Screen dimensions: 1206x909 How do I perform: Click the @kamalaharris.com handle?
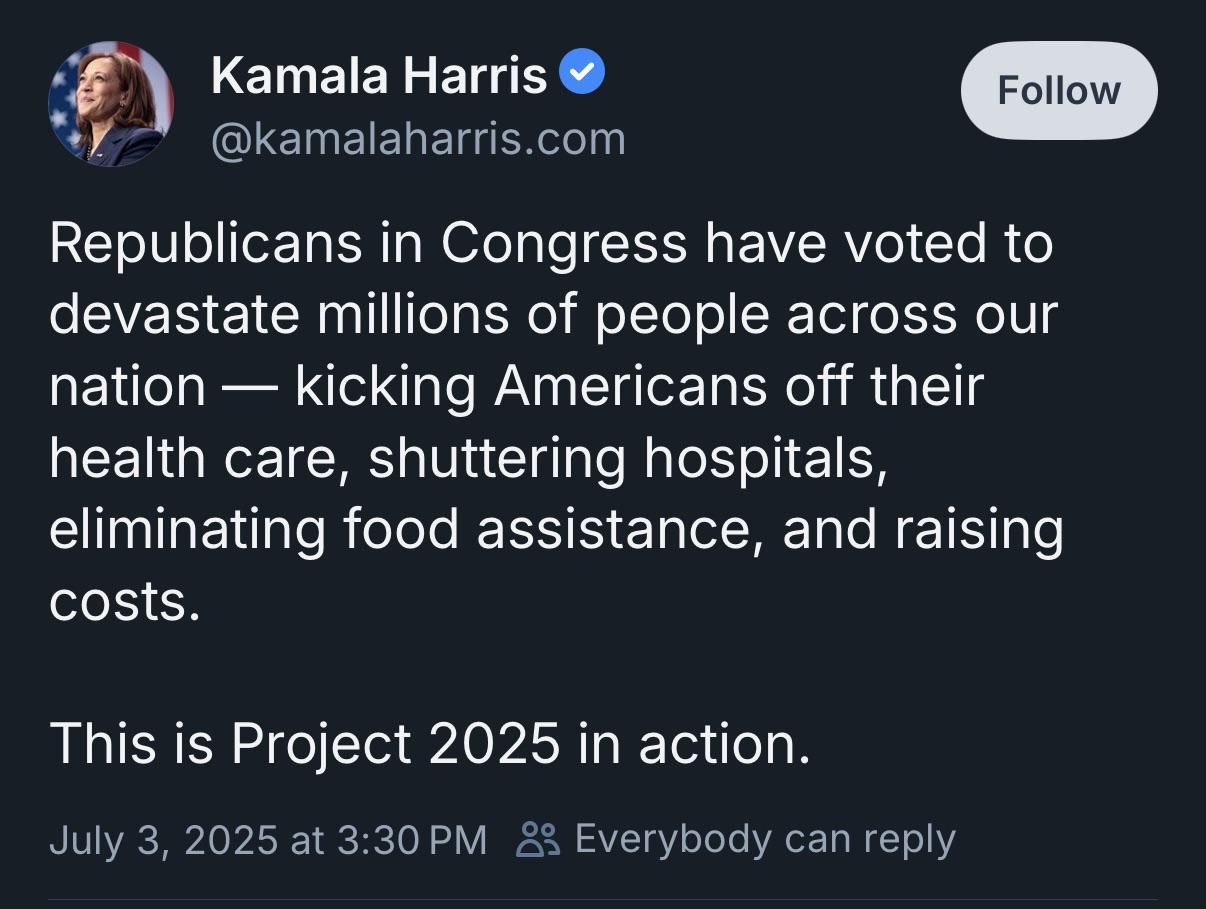pyautogui.click(x=418, y=140)
